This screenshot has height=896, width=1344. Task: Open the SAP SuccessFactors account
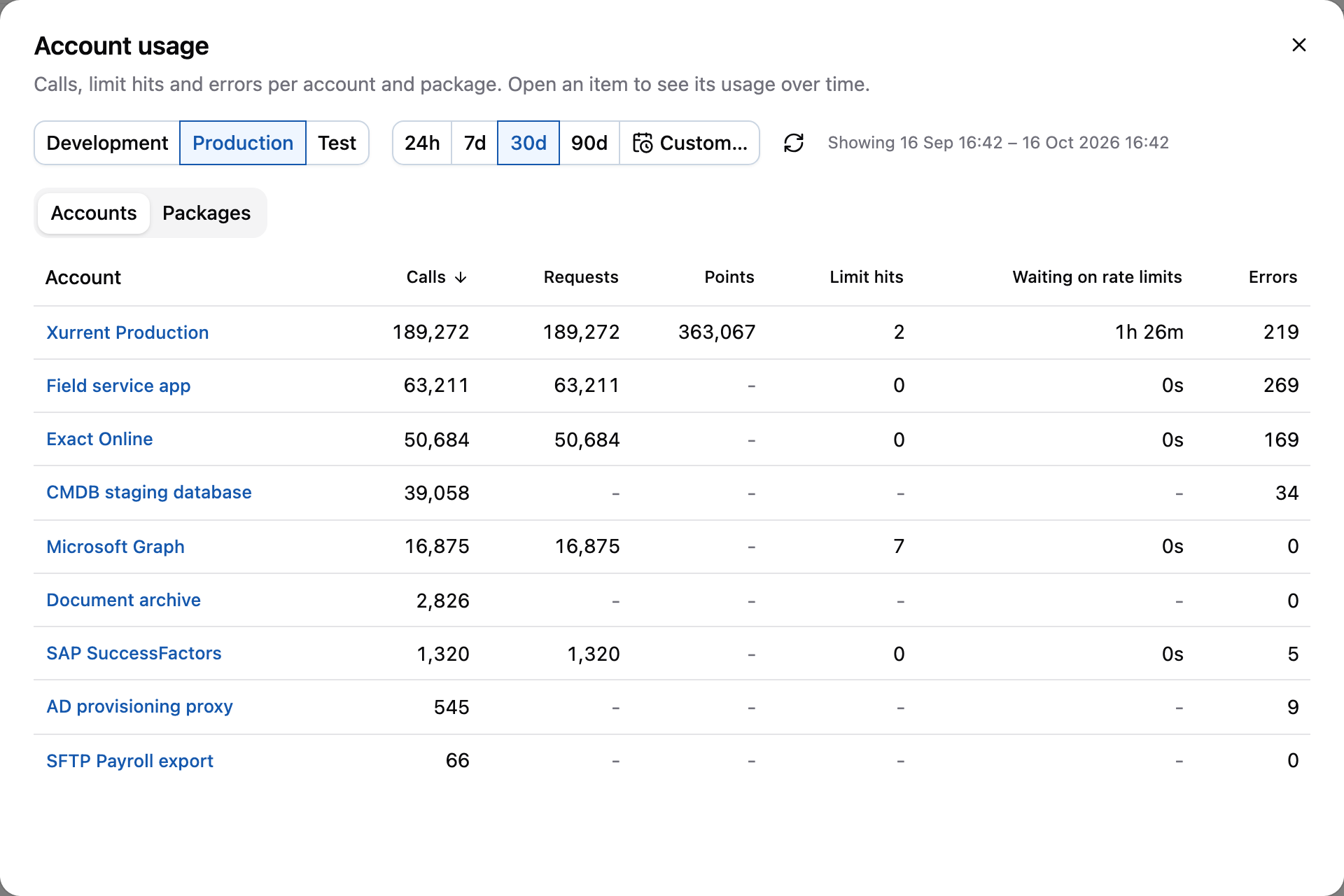pyautogui.click(x=134, y=653)
